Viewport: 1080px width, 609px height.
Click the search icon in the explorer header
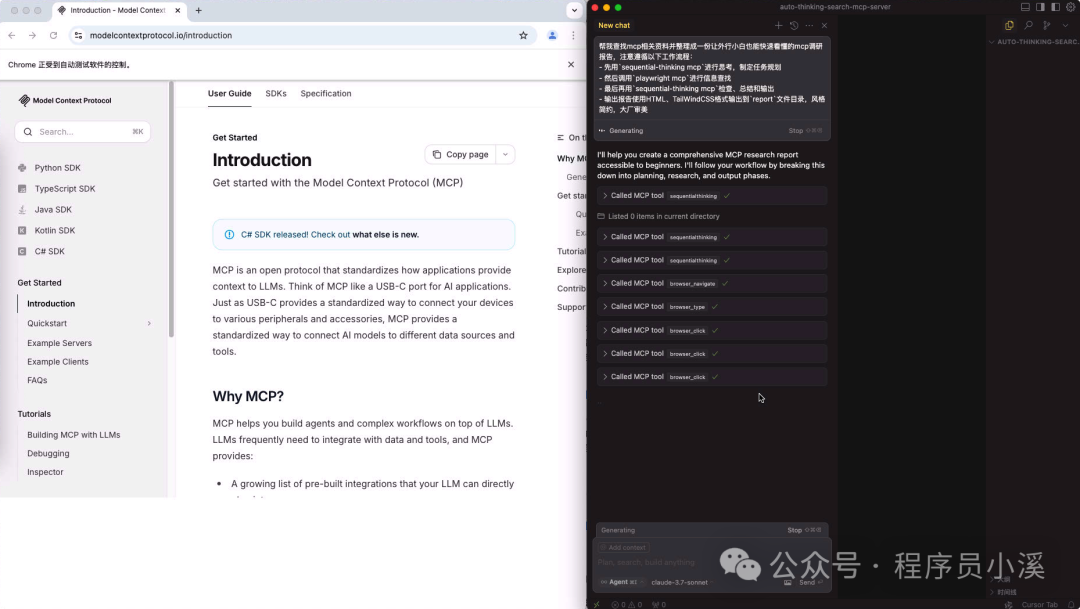click(x=1028, y=24)
